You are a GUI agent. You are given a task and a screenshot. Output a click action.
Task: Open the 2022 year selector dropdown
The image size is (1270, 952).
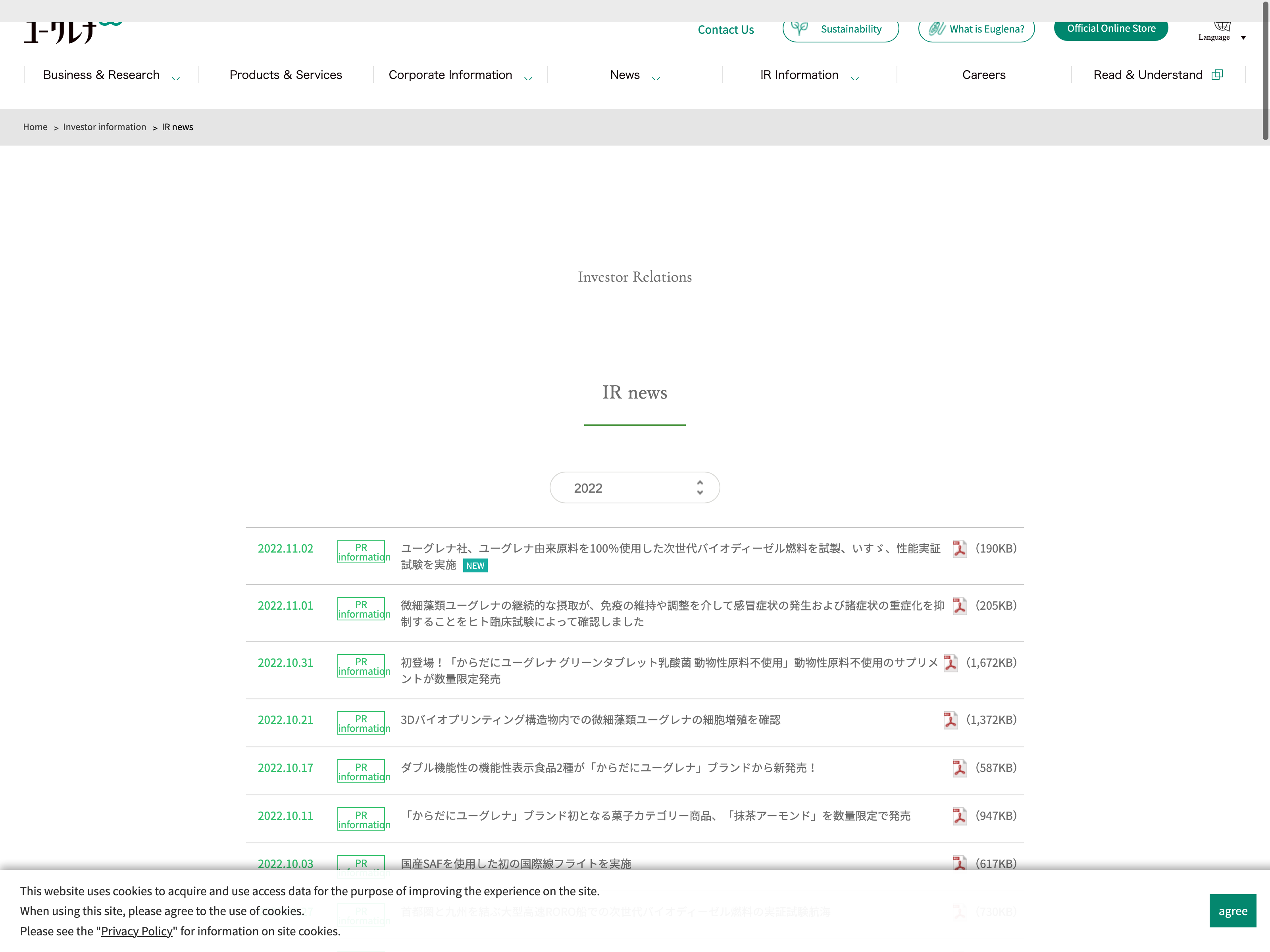pos(635,488)
